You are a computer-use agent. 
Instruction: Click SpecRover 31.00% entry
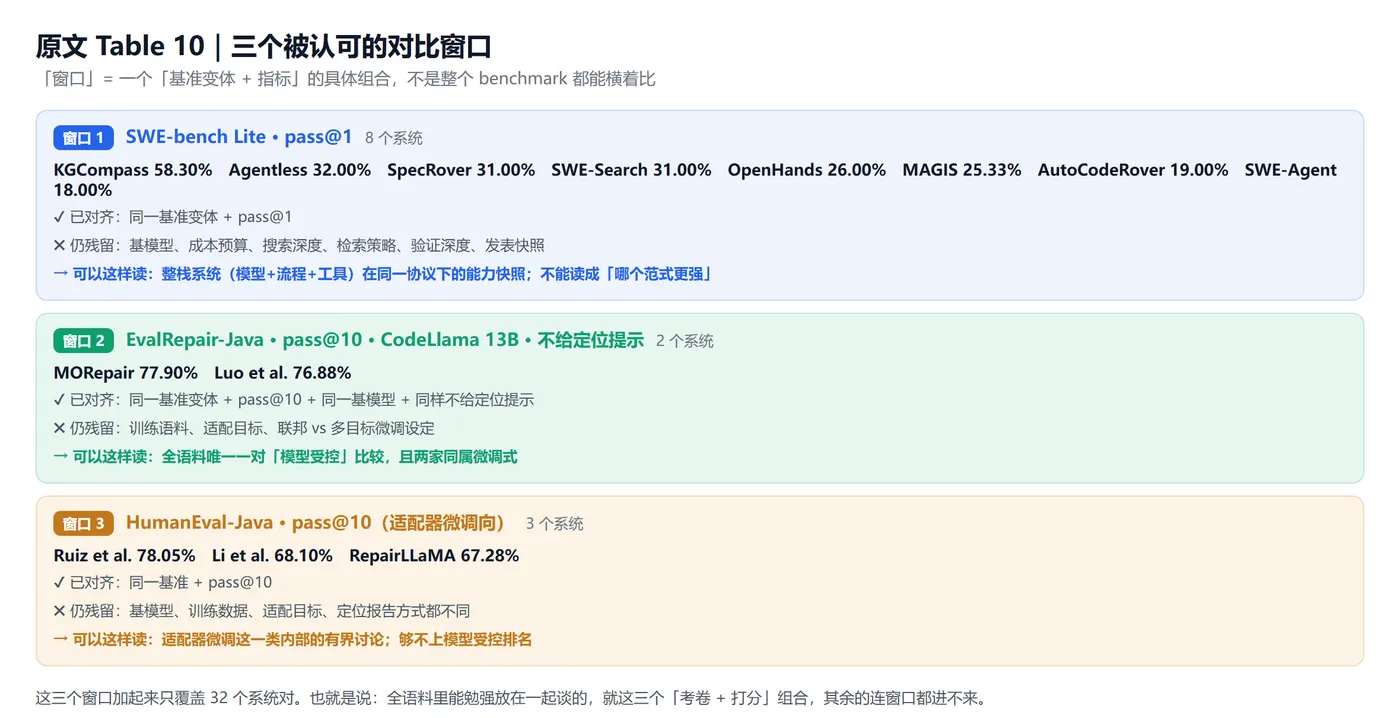click(x=462, y=170)
